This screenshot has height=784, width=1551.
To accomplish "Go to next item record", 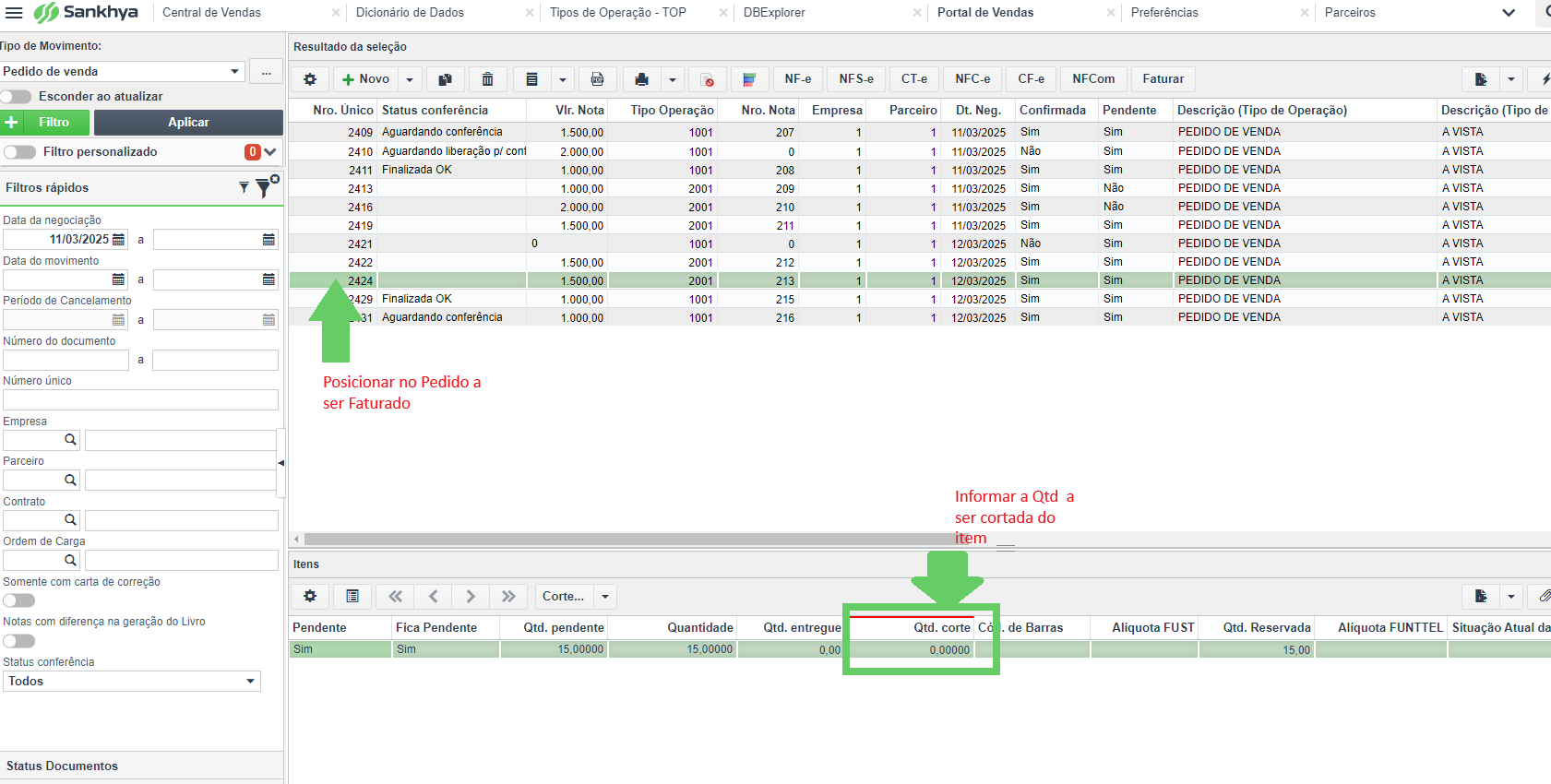I will [471, 597].
